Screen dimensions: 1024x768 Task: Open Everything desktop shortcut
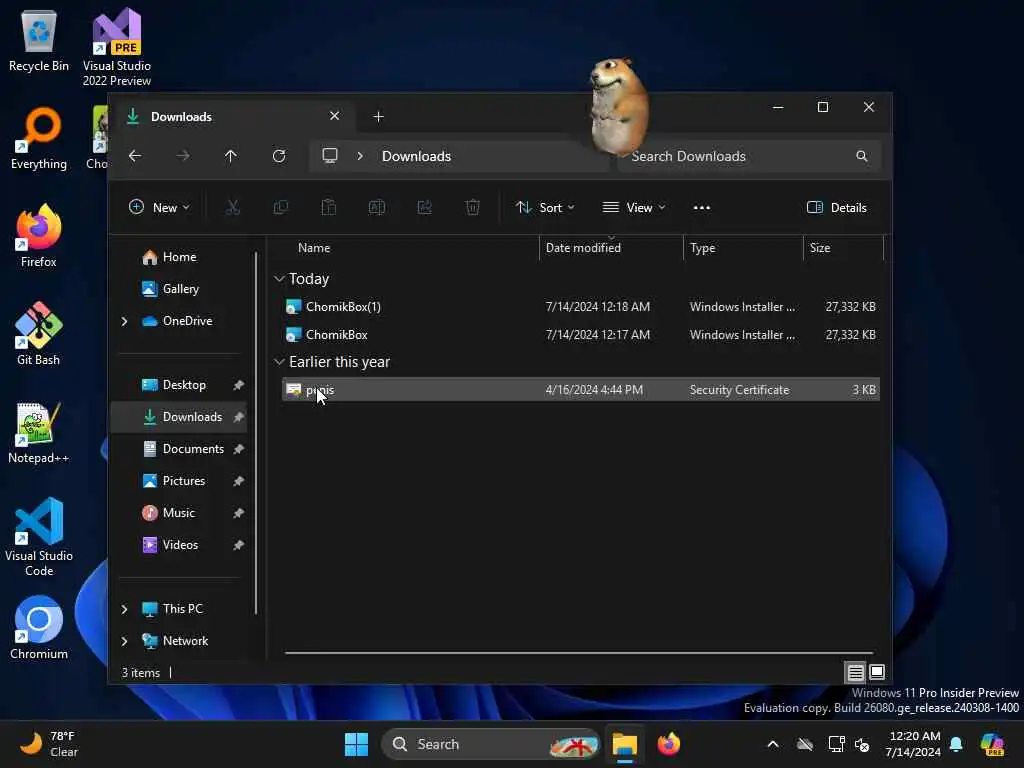[39, 138]
